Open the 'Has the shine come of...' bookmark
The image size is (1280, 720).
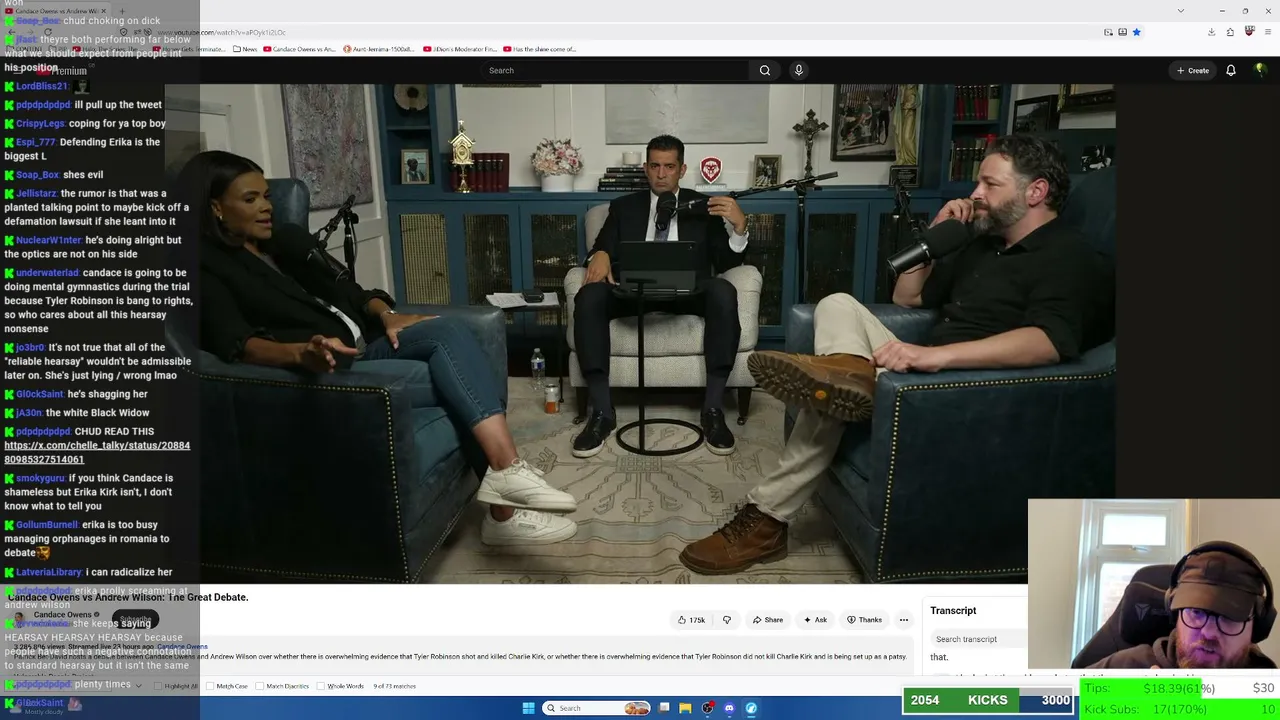(x=540, y=49)
